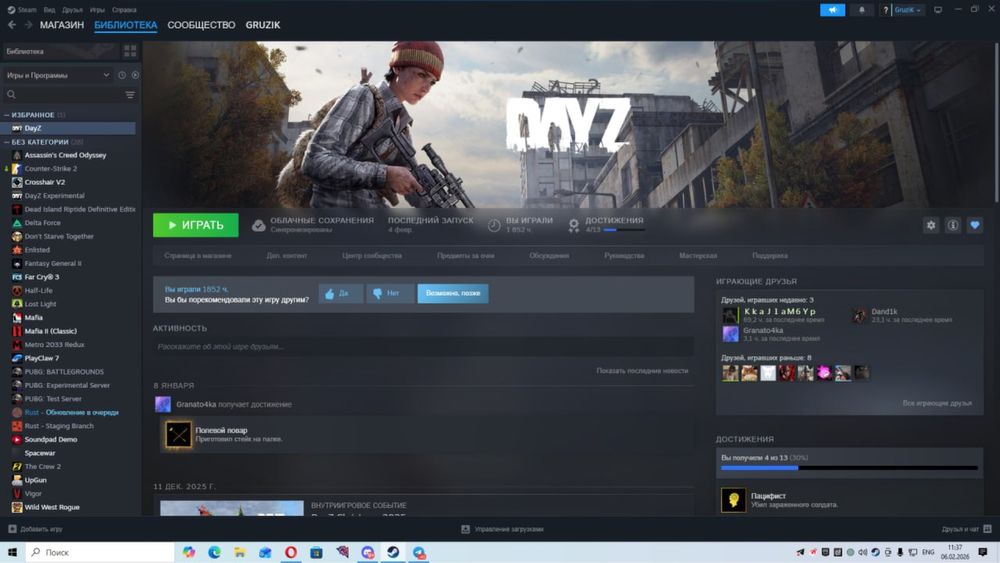
Task: Open game info icon
Action: 953,225
